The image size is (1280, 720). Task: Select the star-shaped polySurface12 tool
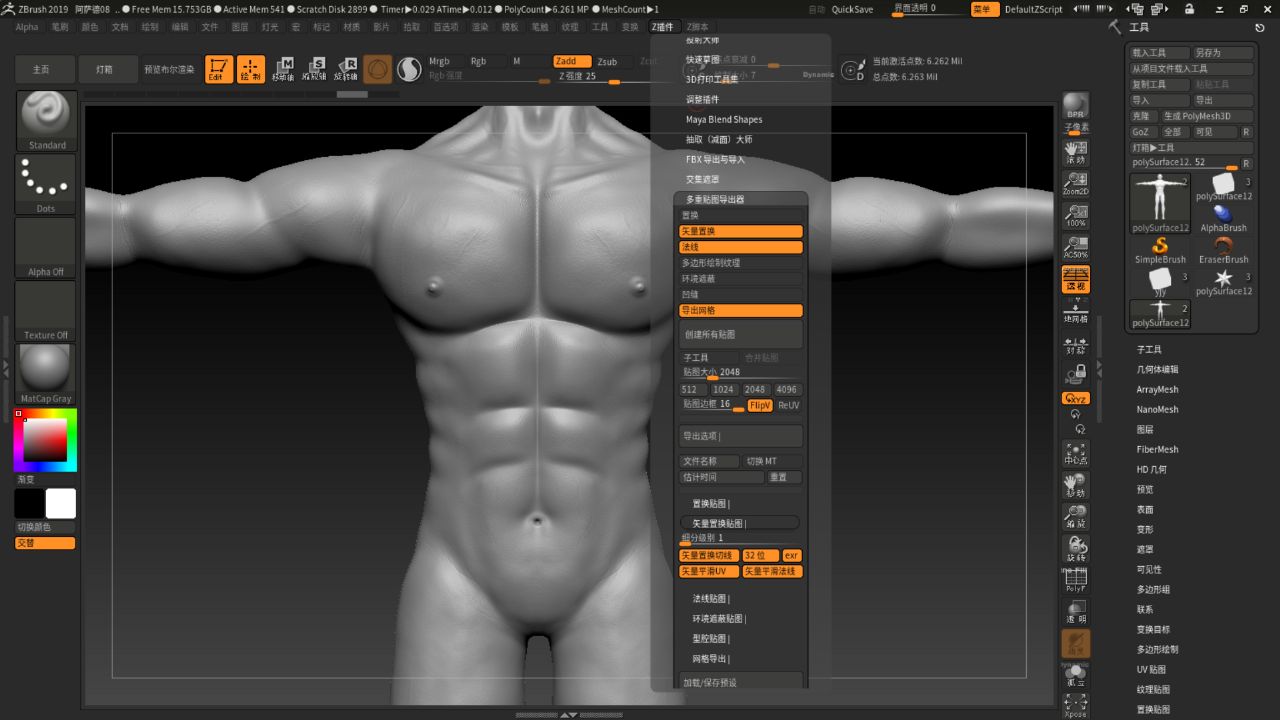tap(1224, 282)
